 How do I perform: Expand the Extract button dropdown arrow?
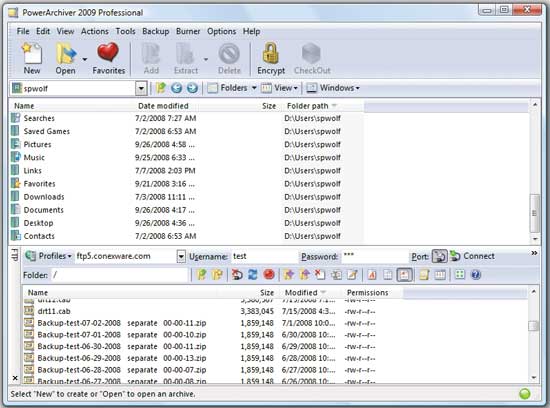point(206,59)
